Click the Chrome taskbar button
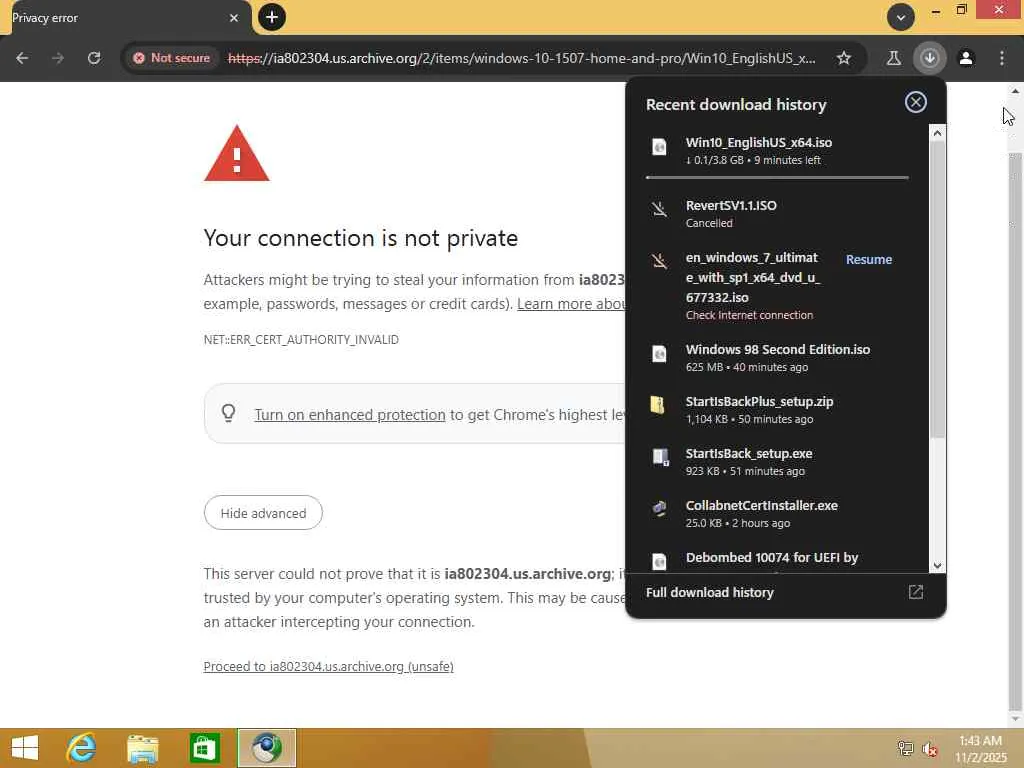This screenshot has width=1024, height=768. (x=266, y=748)
